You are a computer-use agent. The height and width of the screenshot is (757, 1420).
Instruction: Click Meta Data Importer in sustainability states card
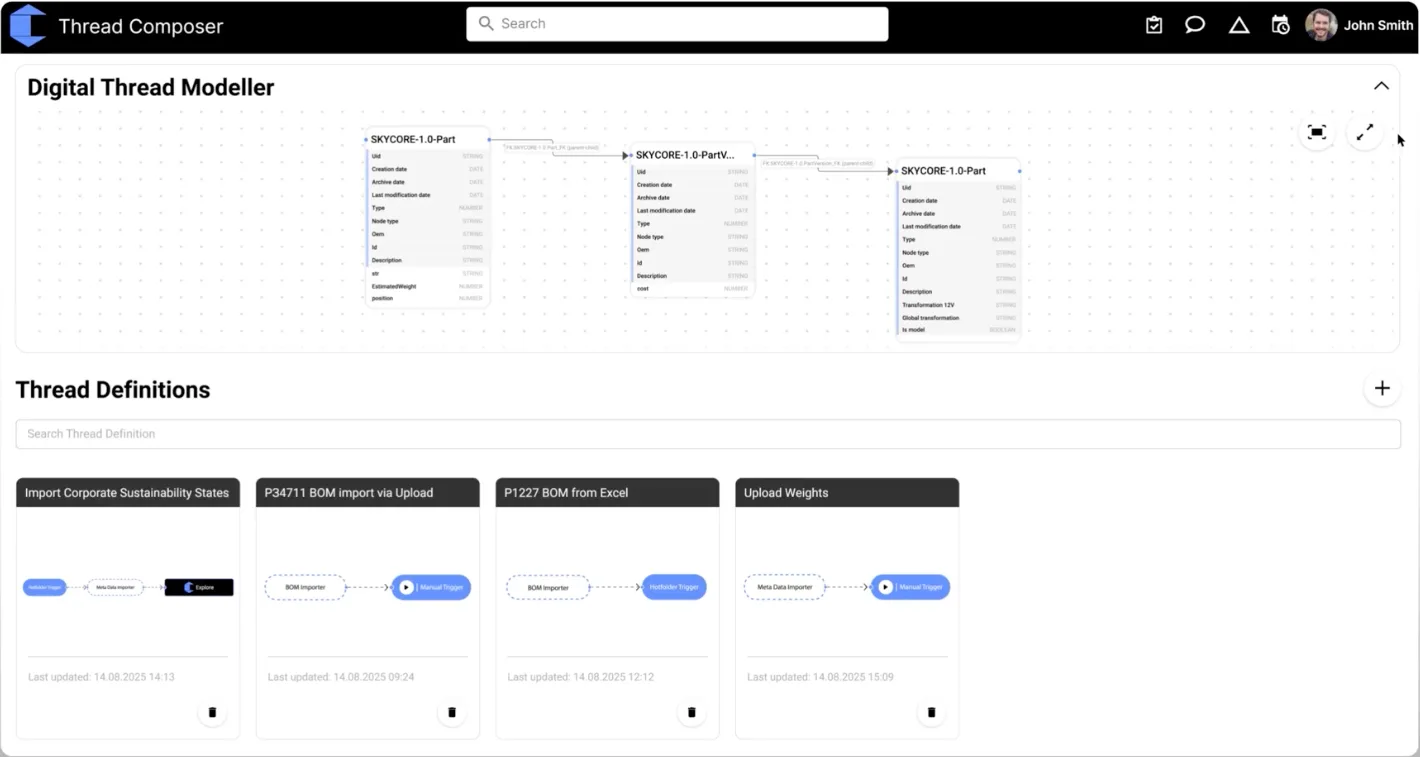(x=115, y=587)
